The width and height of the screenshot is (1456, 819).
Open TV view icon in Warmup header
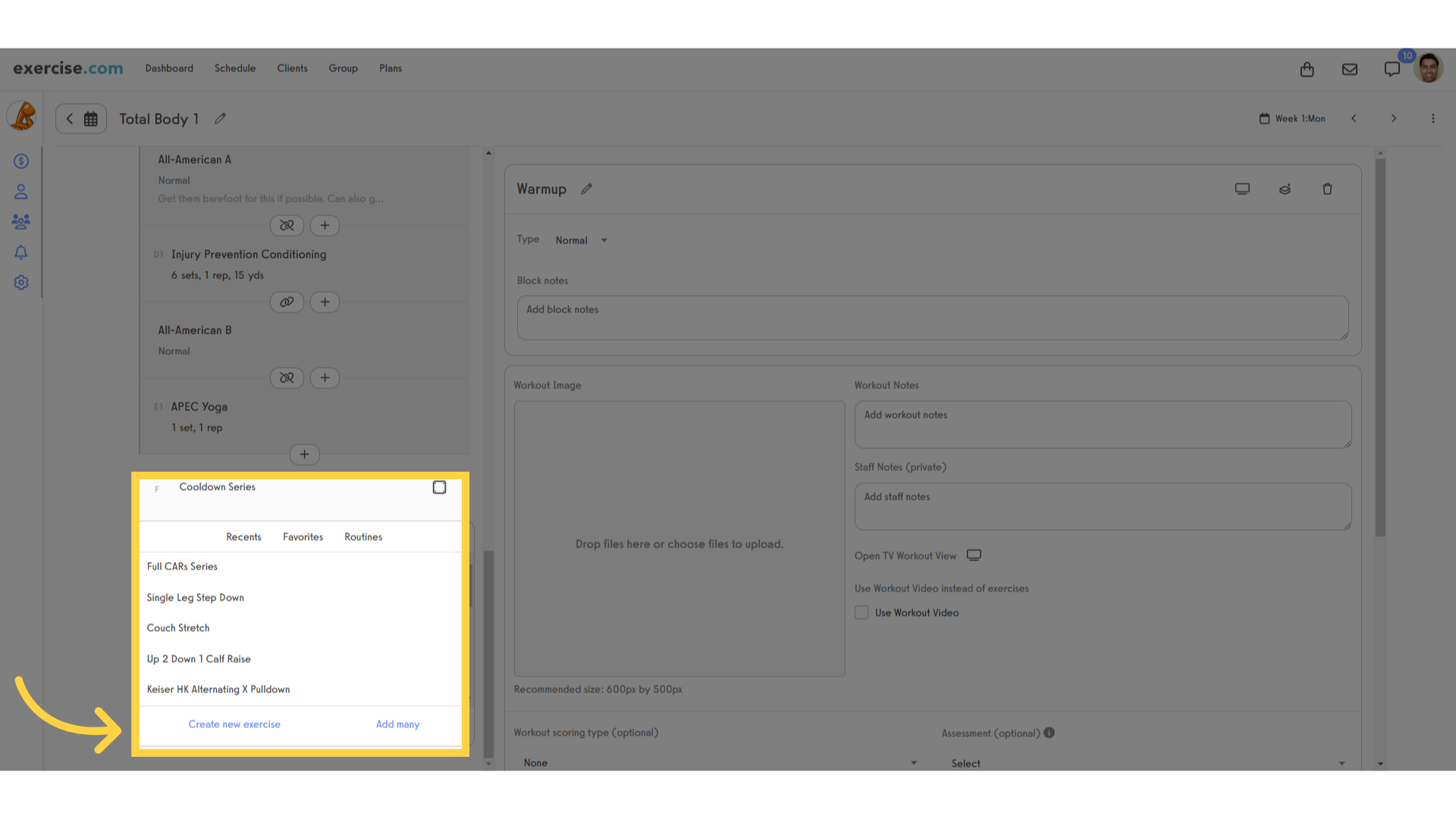pyautogui.click(x=1242, y=189)
